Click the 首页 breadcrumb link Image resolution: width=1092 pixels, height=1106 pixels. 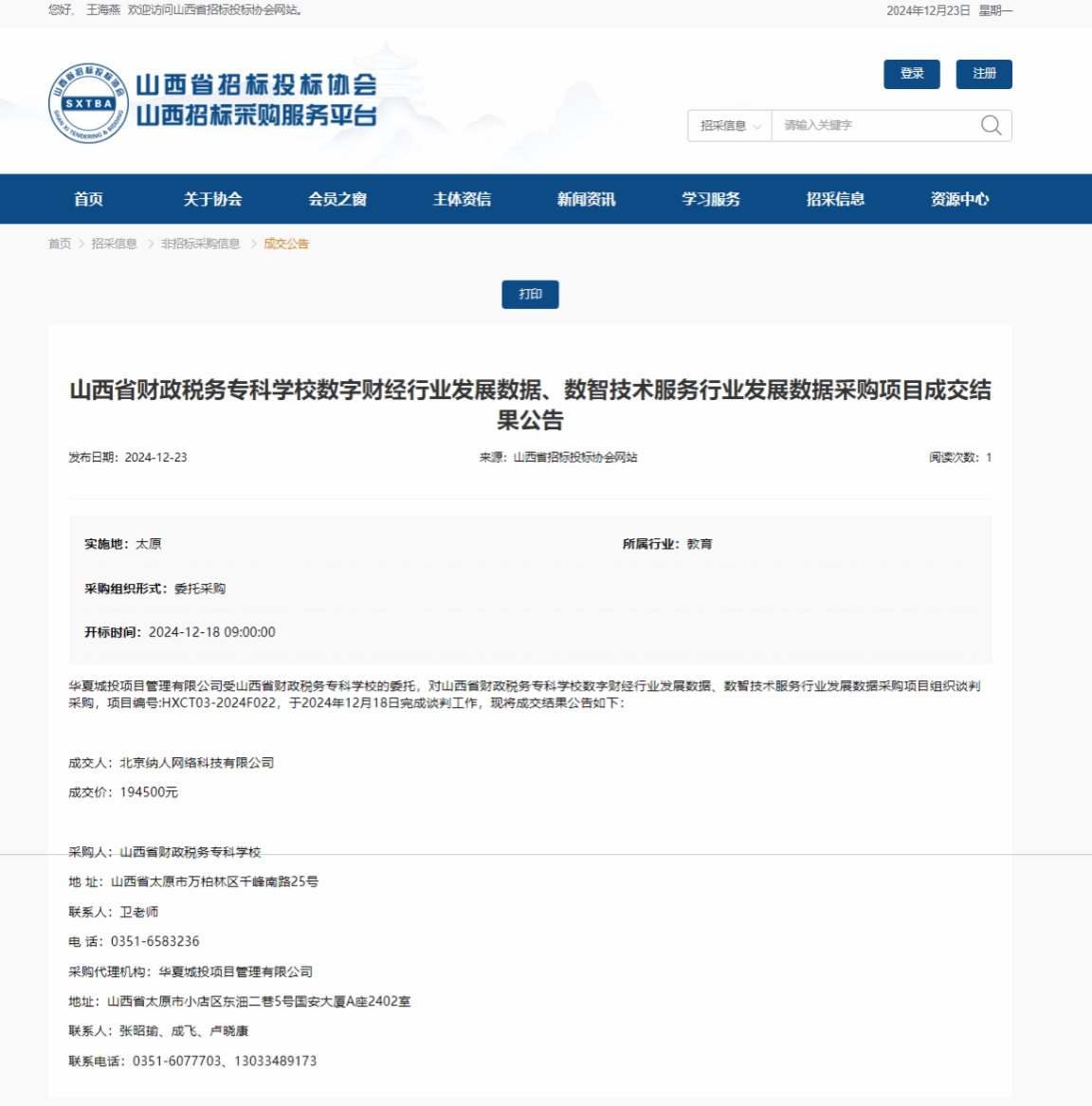pyautogui.click(x=60, y=244)
